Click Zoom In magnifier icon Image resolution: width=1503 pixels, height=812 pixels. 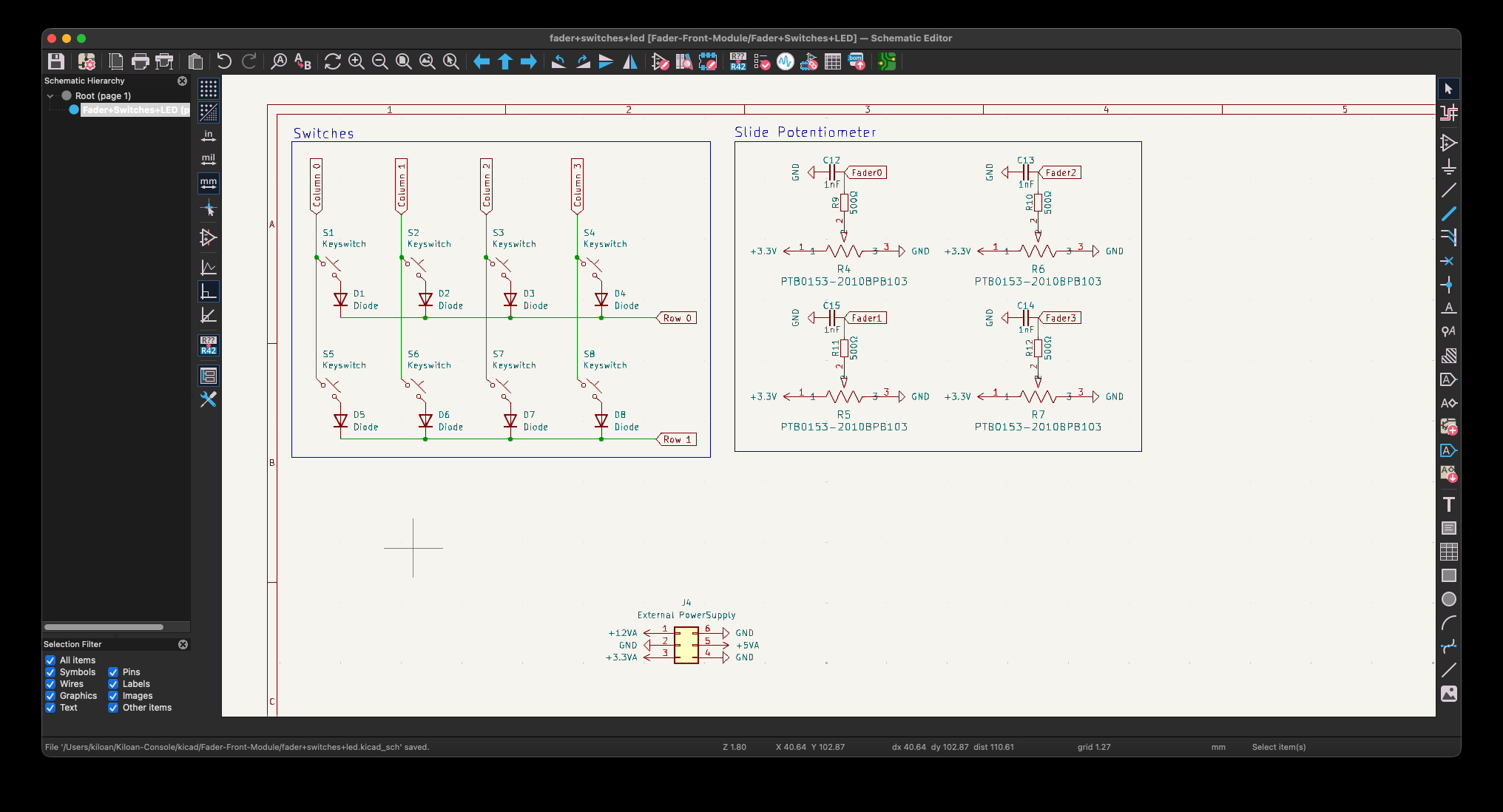pyautogui.click(x=357, y=61)
